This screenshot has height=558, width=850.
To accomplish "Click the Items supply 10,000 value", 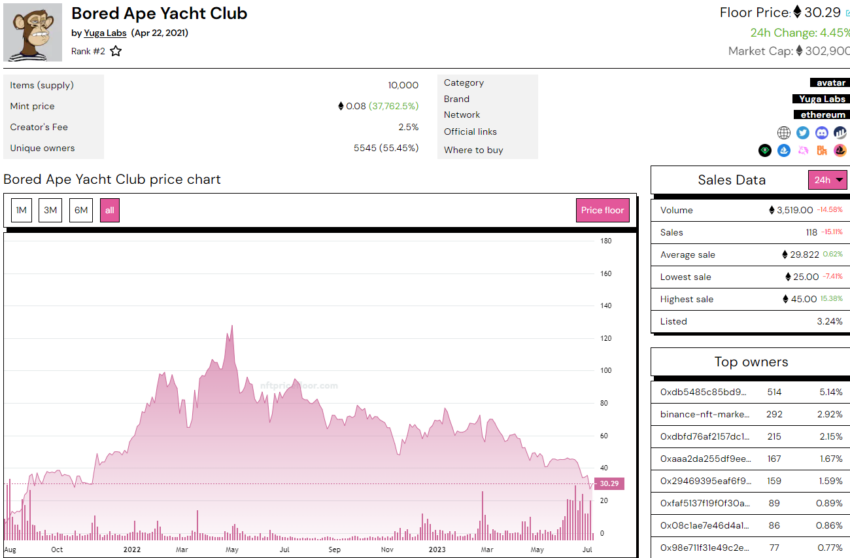I will point(403,86).
